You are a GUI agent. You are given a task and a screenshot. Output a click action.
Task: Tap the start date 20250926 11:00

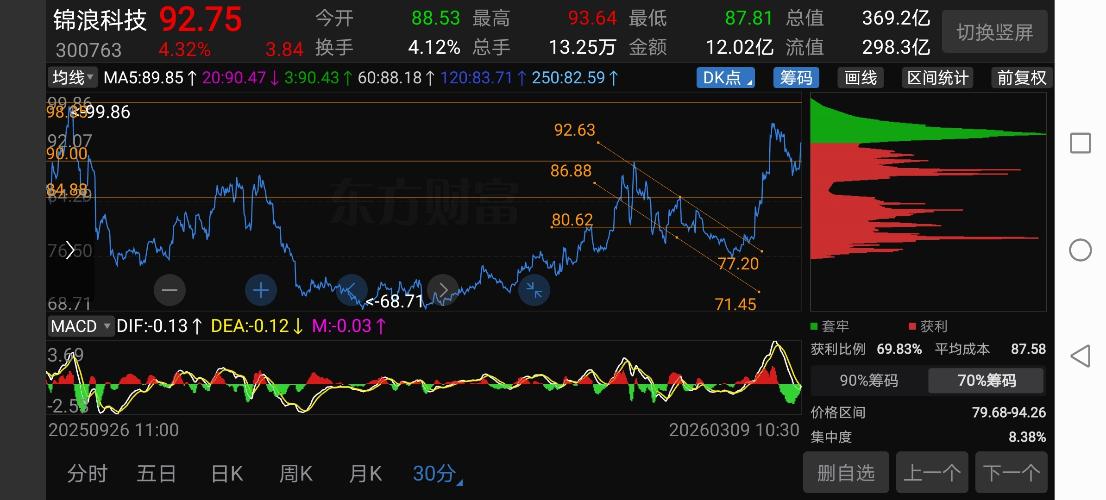(113, 429)
